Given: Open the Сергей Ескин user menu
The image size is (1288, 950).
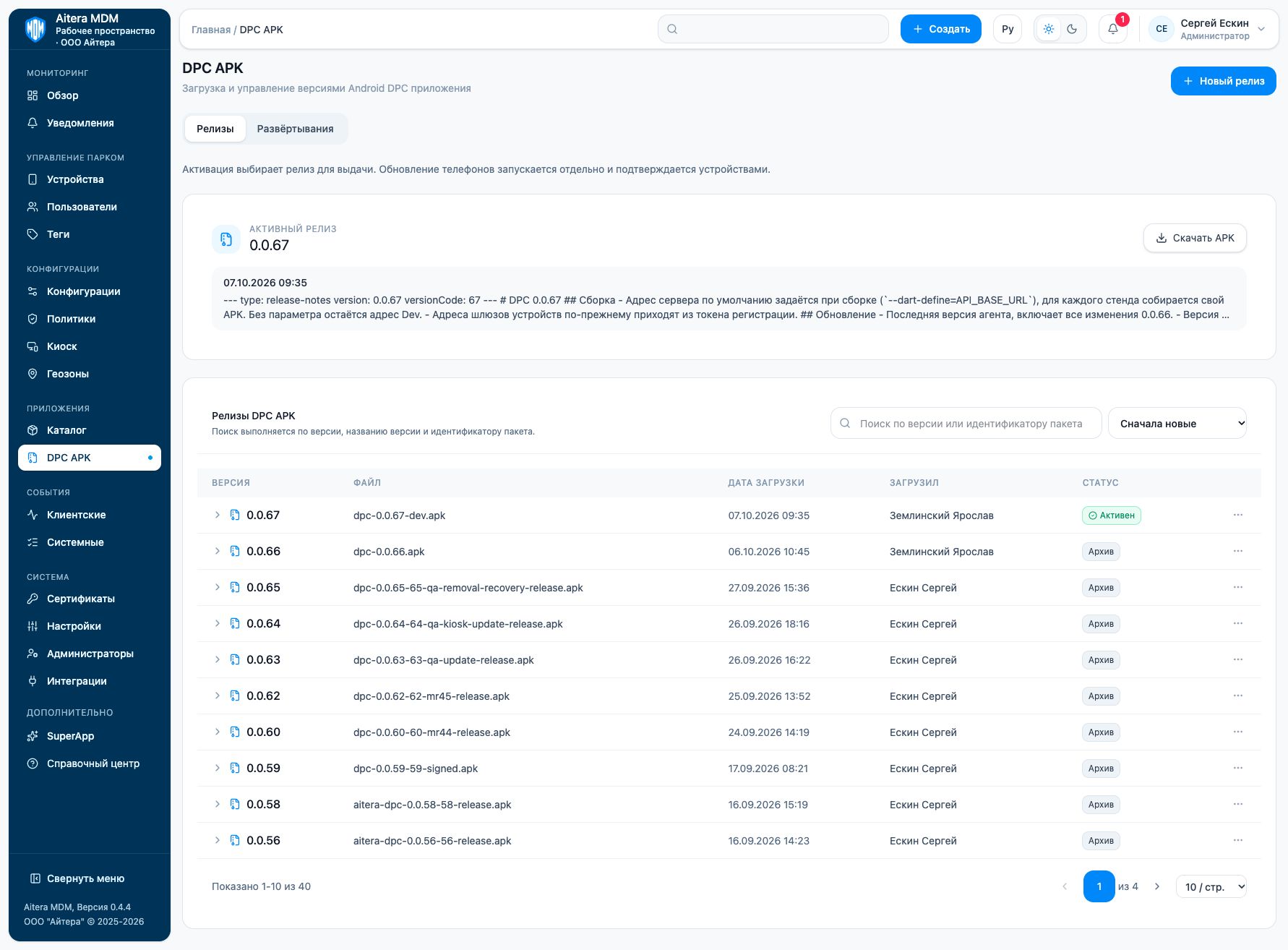Looking at the screenshot, I should pyautogui.click(x=1208, y=29).
